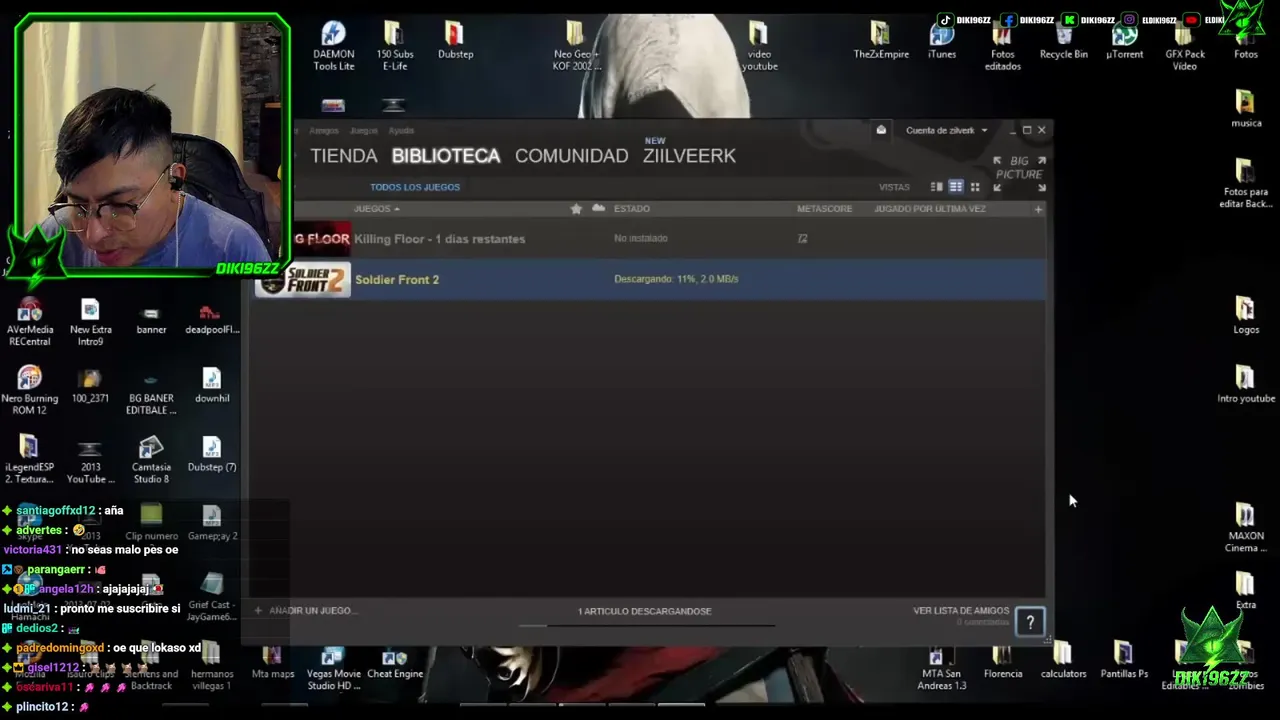The height and width of the screenshot is (720, 1280).
Task: Launch µTorrent desktop shortcut
Action: click(1124, 42)
